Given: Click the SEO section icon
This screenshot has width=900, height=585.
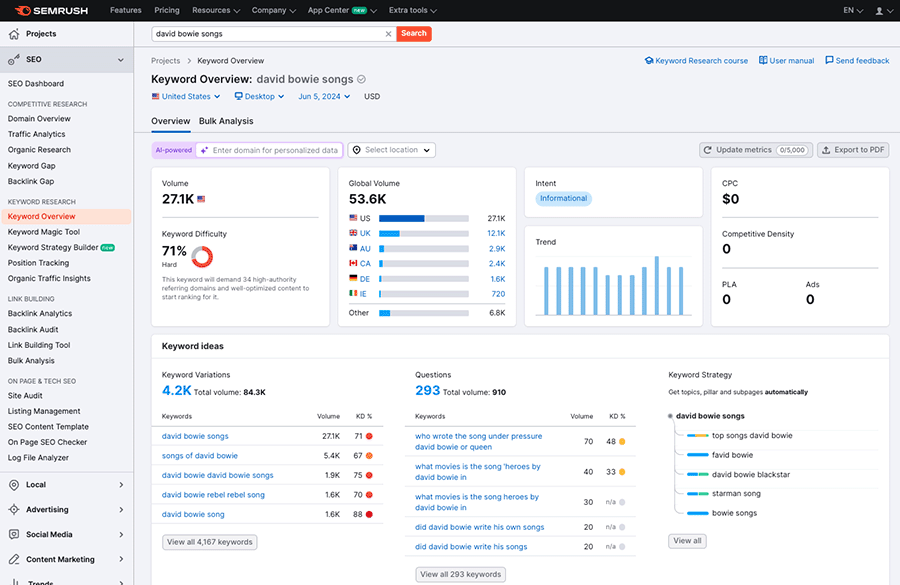Looking at the screenshot, I should [x=14, y=59].
